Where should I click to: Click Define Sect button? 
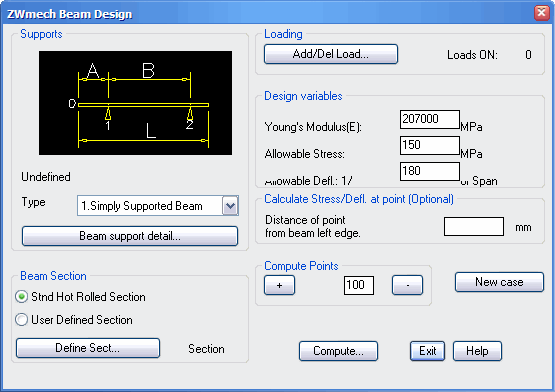tap(88, 348)
